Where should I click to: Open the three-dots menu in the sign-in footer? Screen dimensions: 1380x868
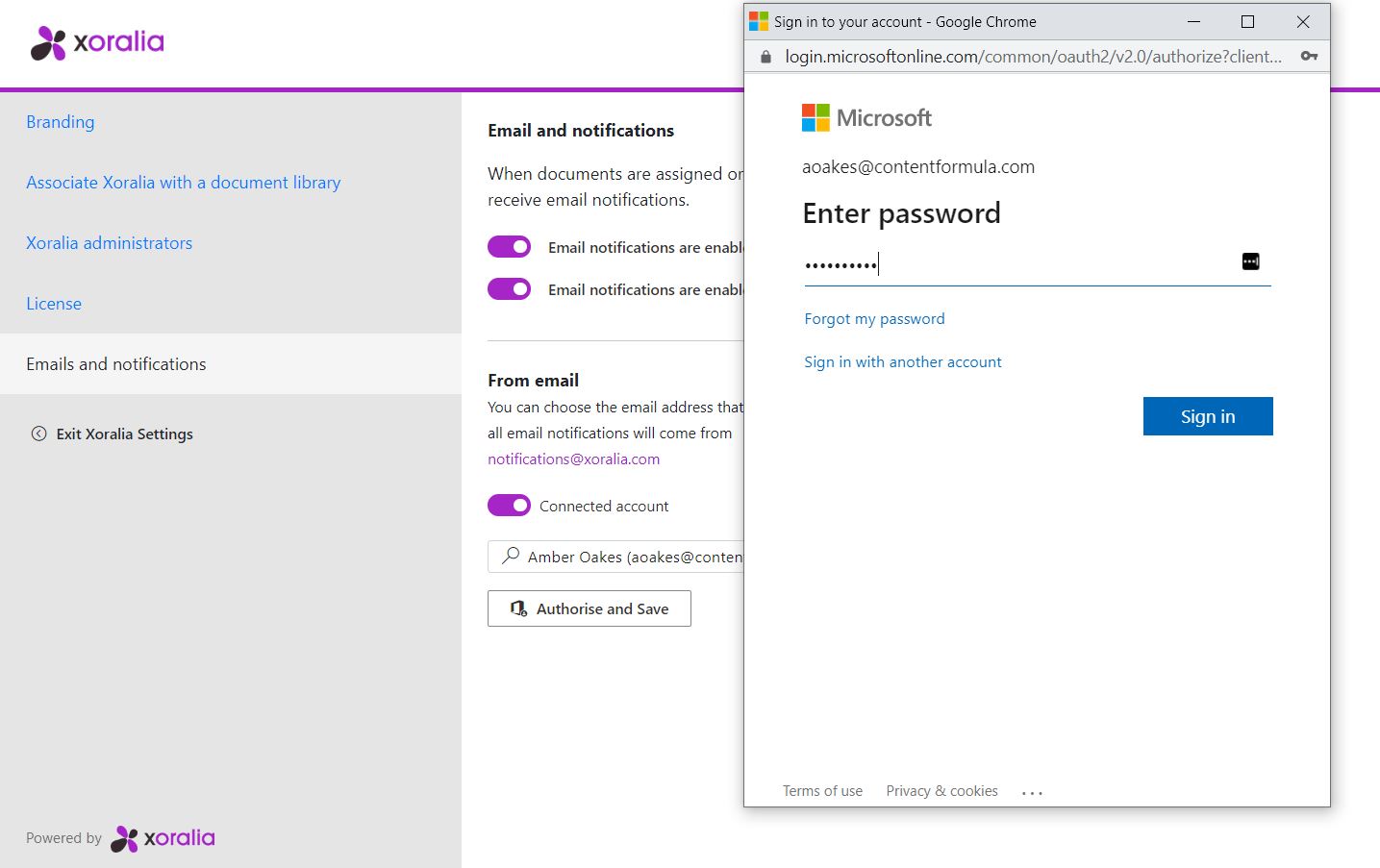(x=1032, y=793)
